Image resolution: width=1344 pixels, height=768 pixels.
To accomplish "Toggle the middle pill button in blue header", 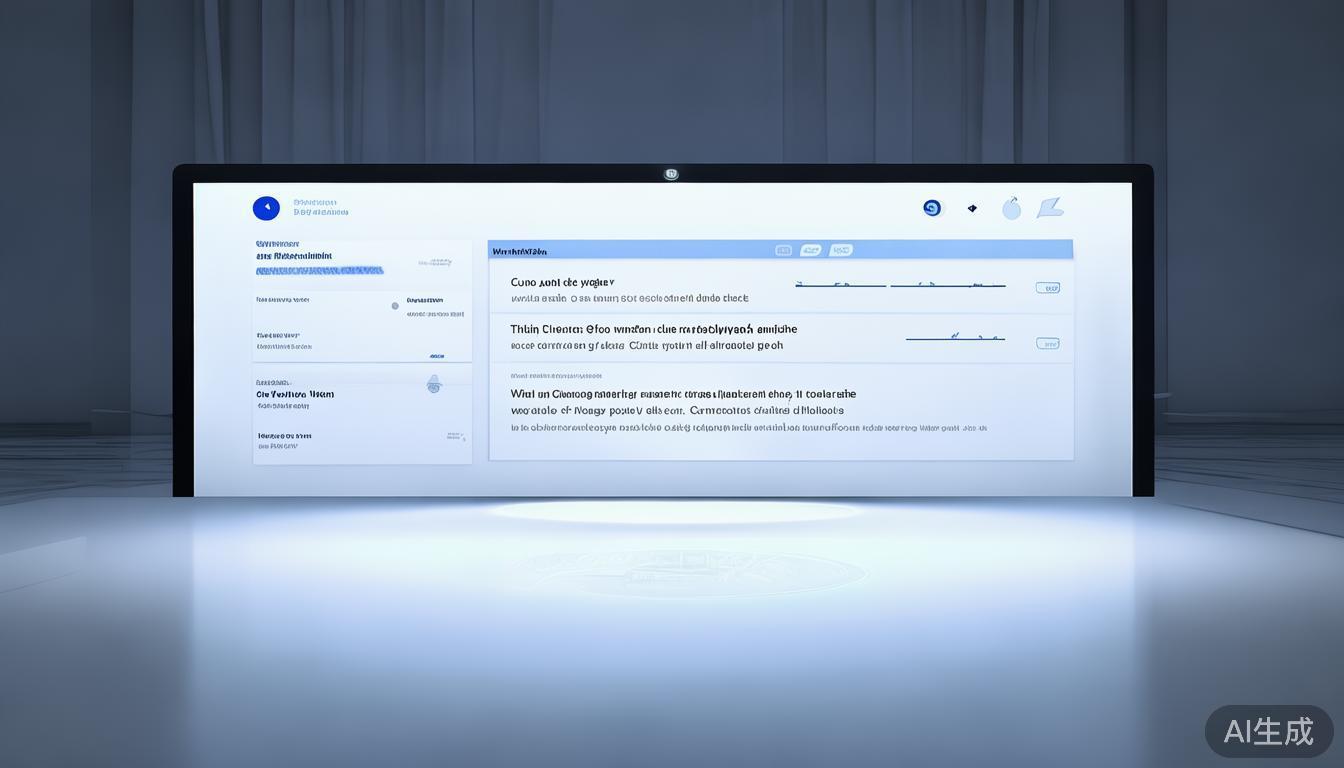I will pos(811,250).
